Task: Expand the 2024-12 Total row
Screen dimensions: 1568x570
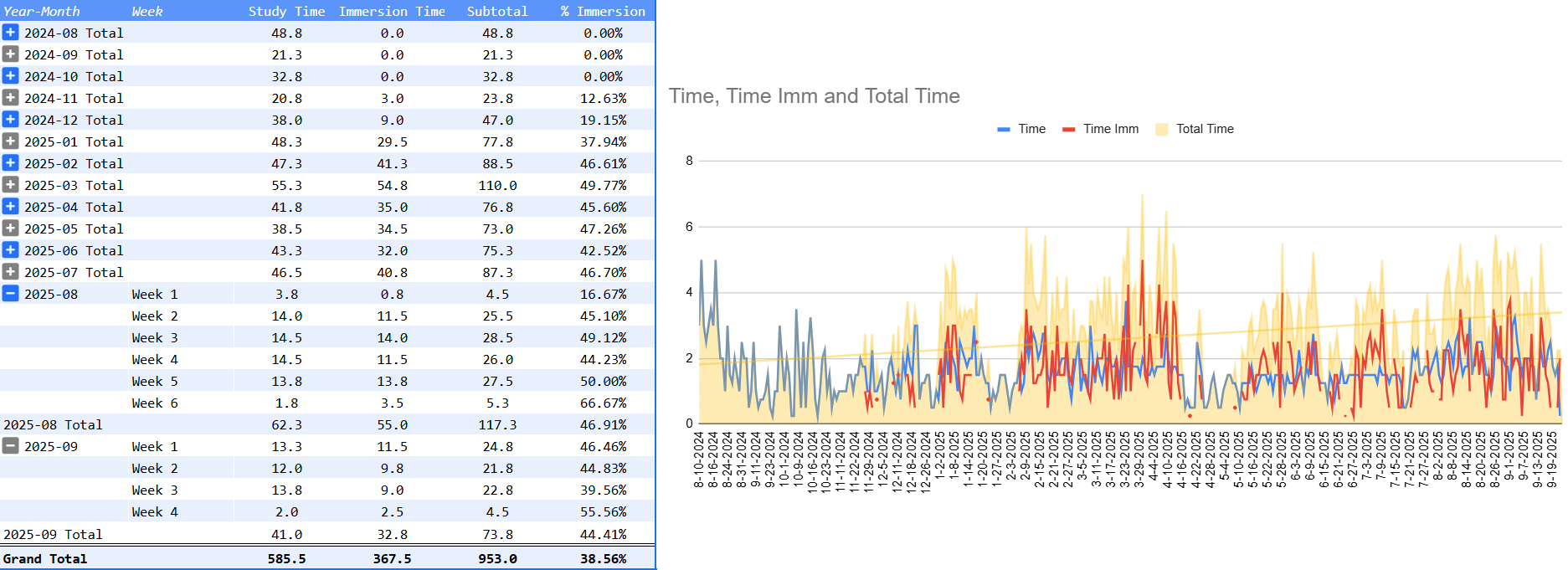Action: coord(10,120)
